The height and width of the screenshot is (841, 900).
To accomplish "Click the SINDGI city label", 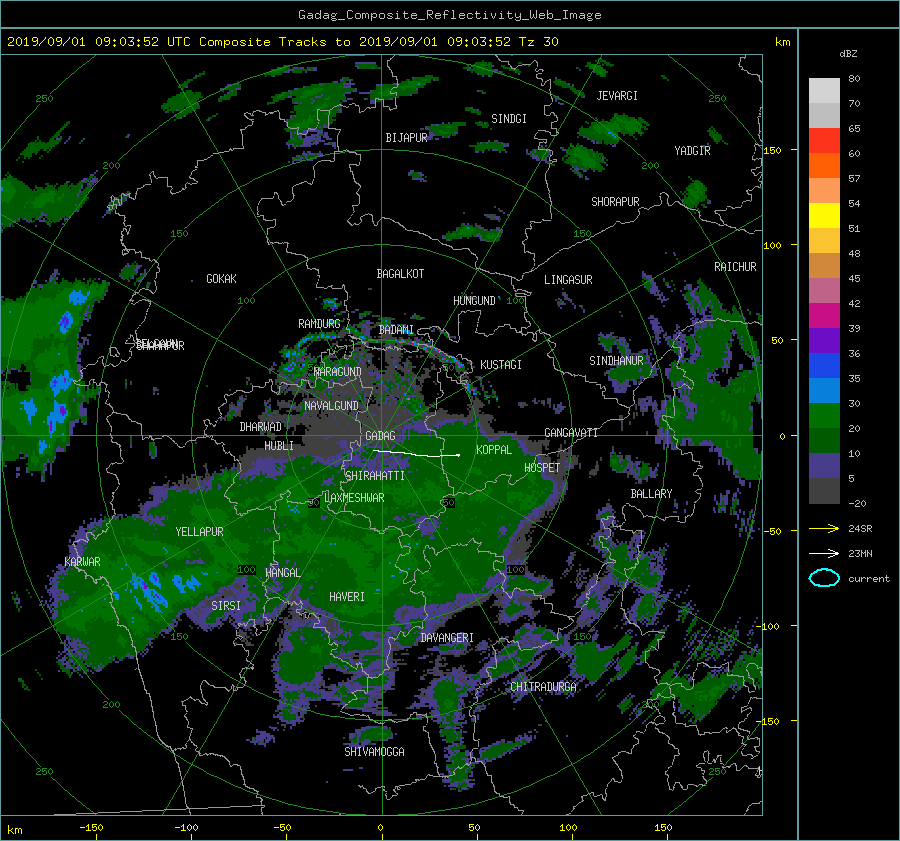I will 509,119.
